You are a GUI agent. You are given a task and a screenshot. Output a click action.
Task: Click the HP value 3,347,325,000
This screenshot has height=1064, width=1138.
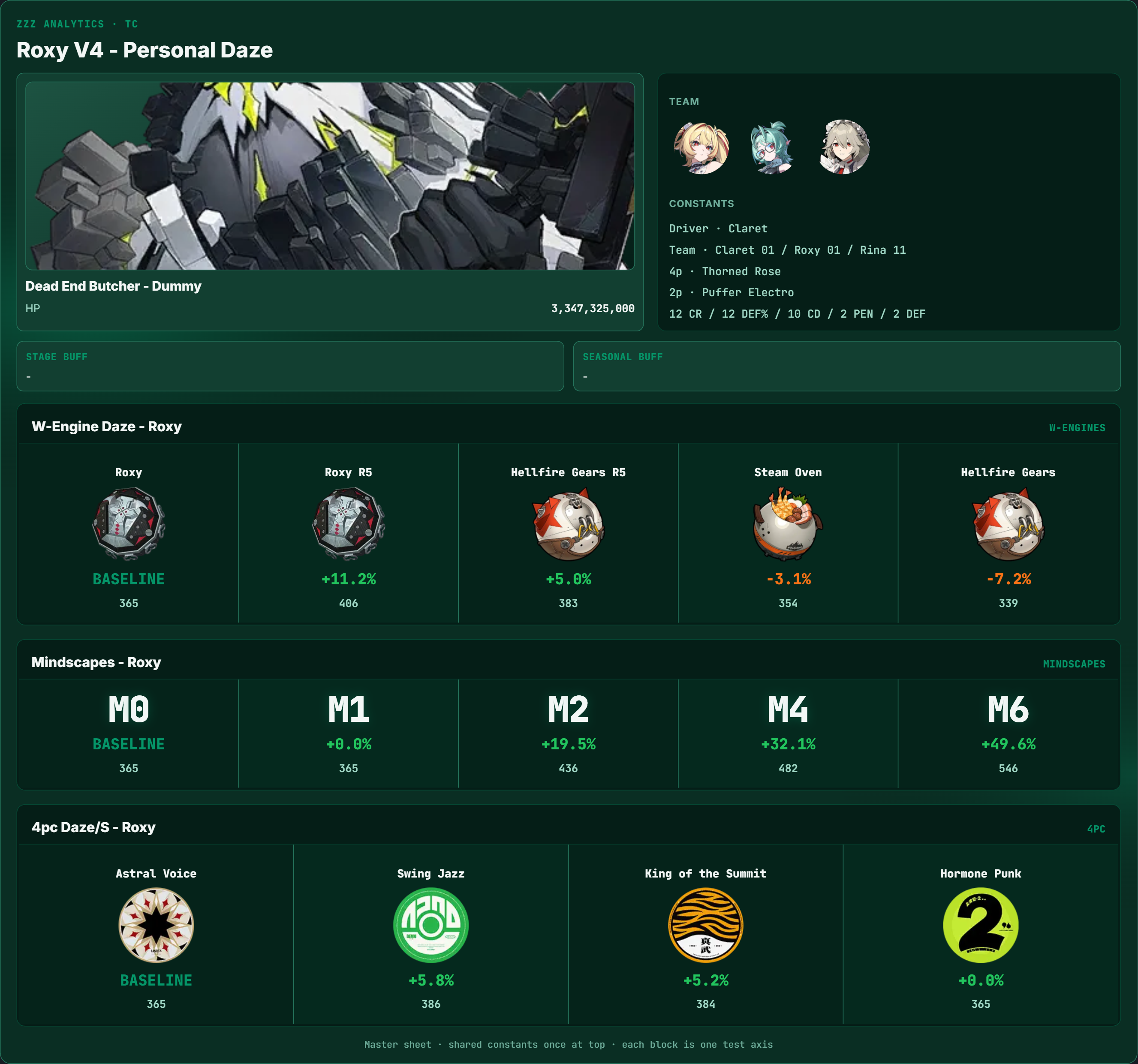[x=593, y=309]
